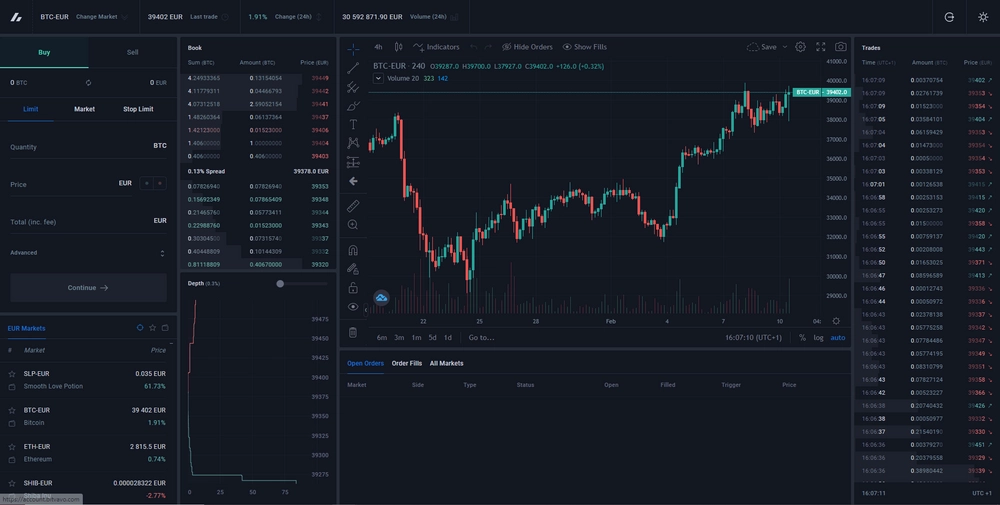This screenshot has height=505, width=1000.
Task: Show starred markets in EUR Markets header
Action: 152,328
